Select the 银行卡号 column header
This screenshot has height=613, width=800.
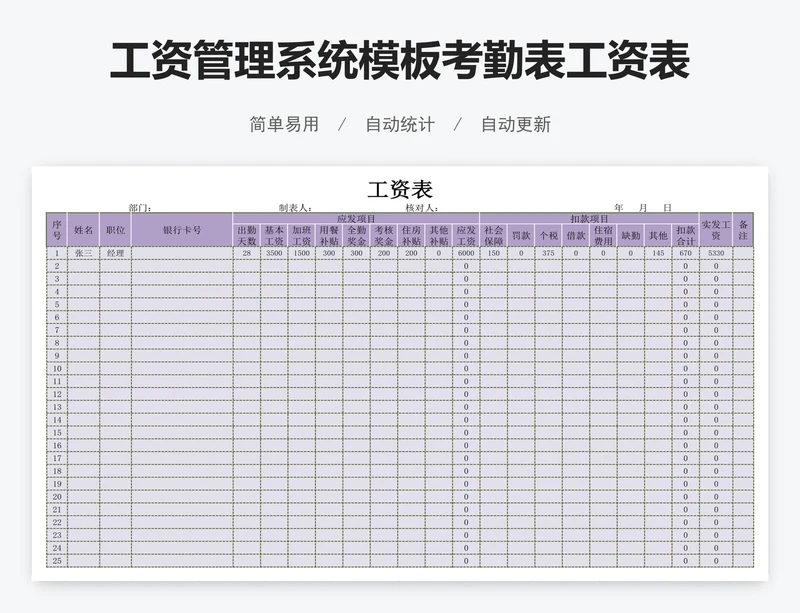[181, 230]
